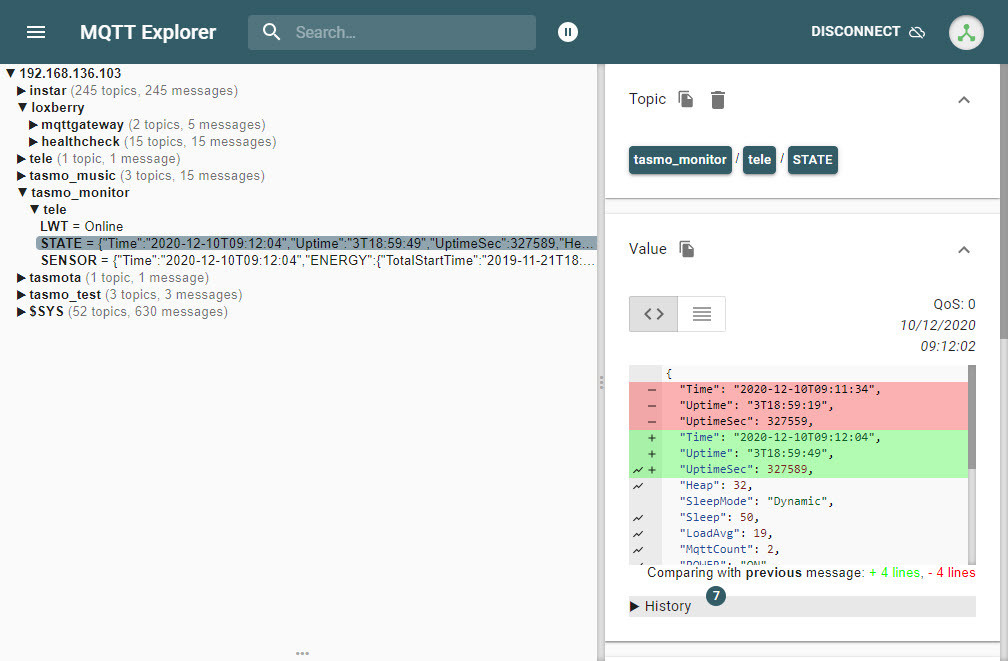Select the tasmo_monitor topic chip

[680, 160]
